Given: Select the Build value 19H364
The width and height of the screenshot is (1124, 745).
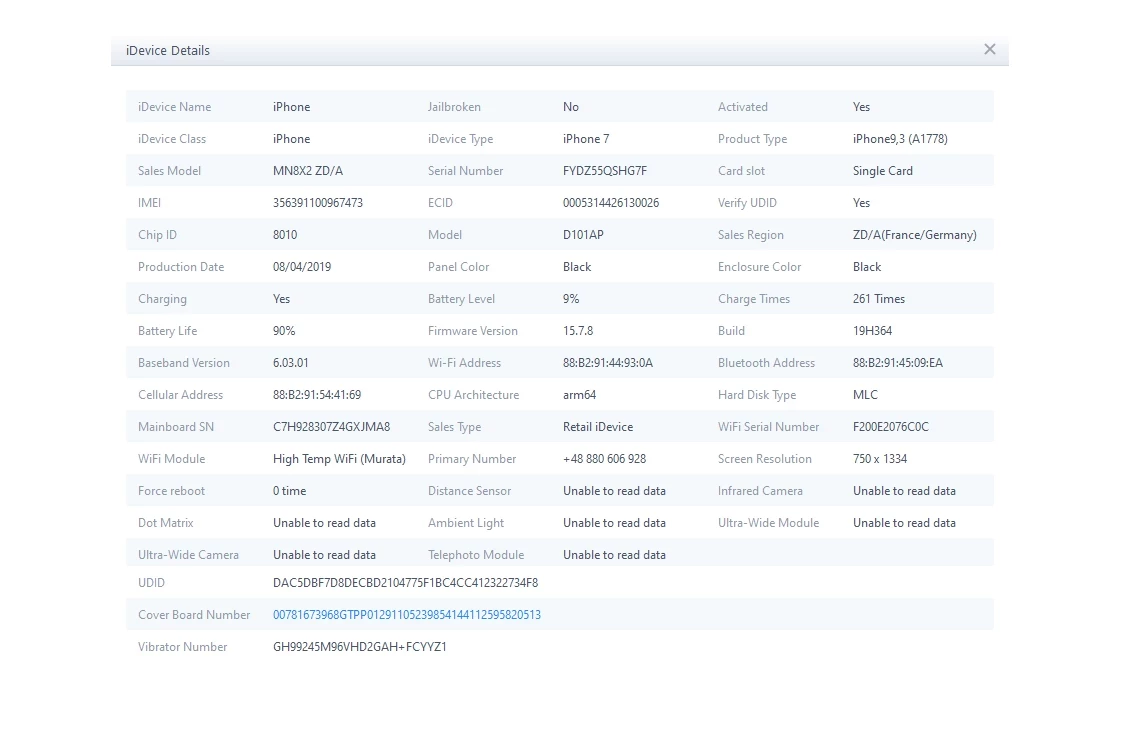Looking at the screenshot, I should pos(872,331).
